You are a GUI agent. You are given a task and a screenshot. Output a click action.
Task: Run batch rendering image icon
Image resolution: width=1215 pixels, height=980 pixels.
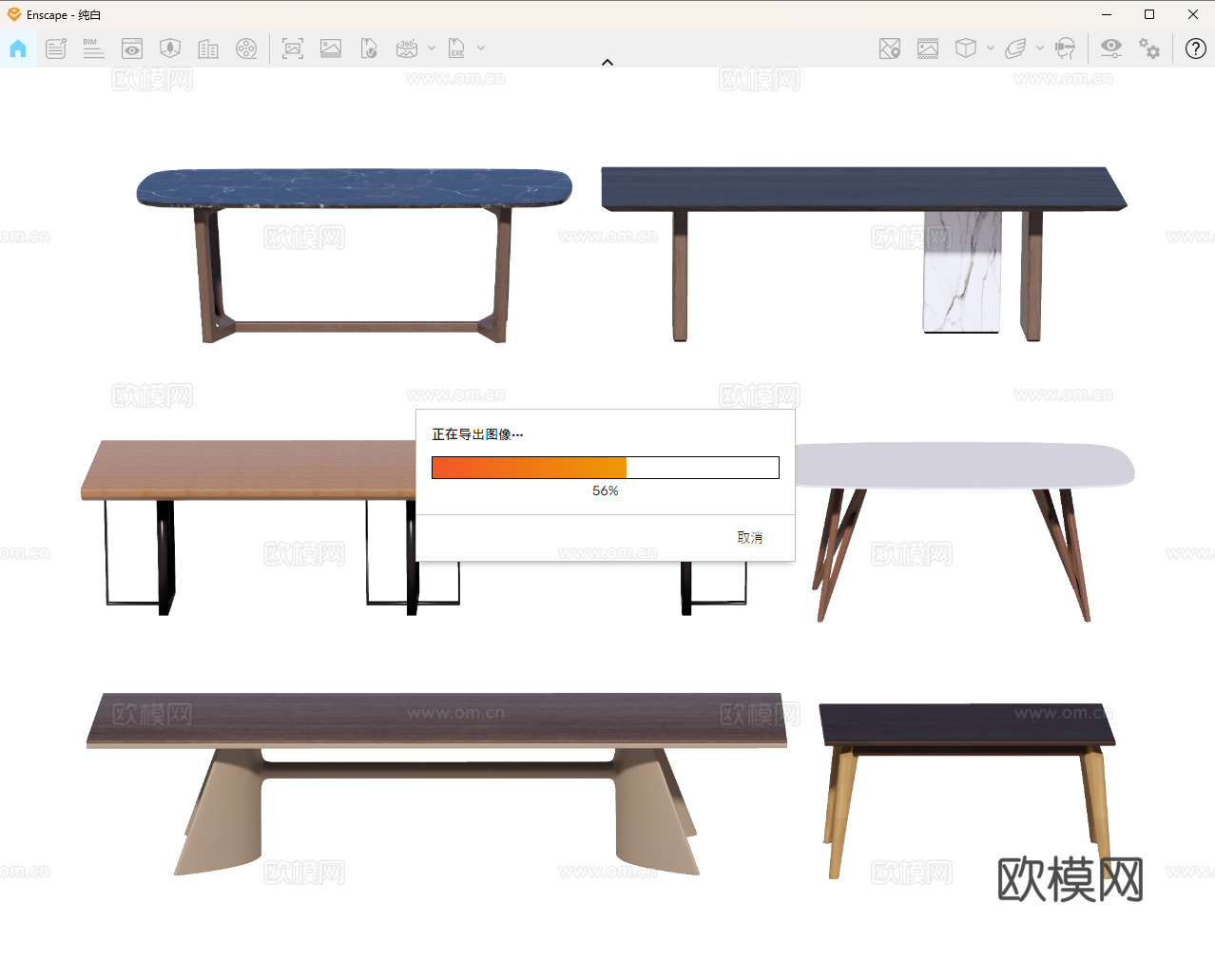[x=331, y=48]
